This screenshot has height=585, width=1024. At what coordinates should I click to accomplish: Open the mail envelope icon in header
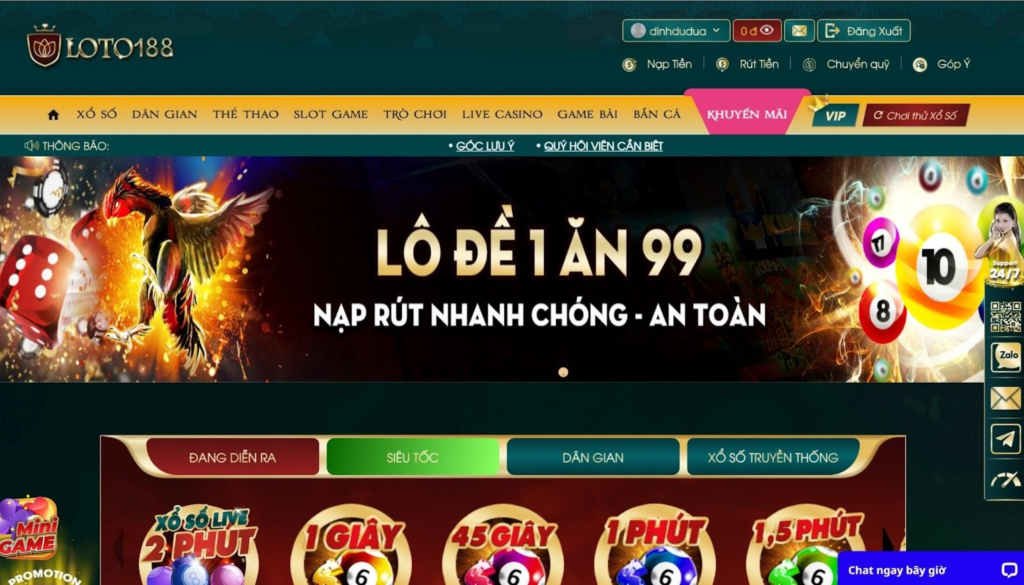[799, 31]
